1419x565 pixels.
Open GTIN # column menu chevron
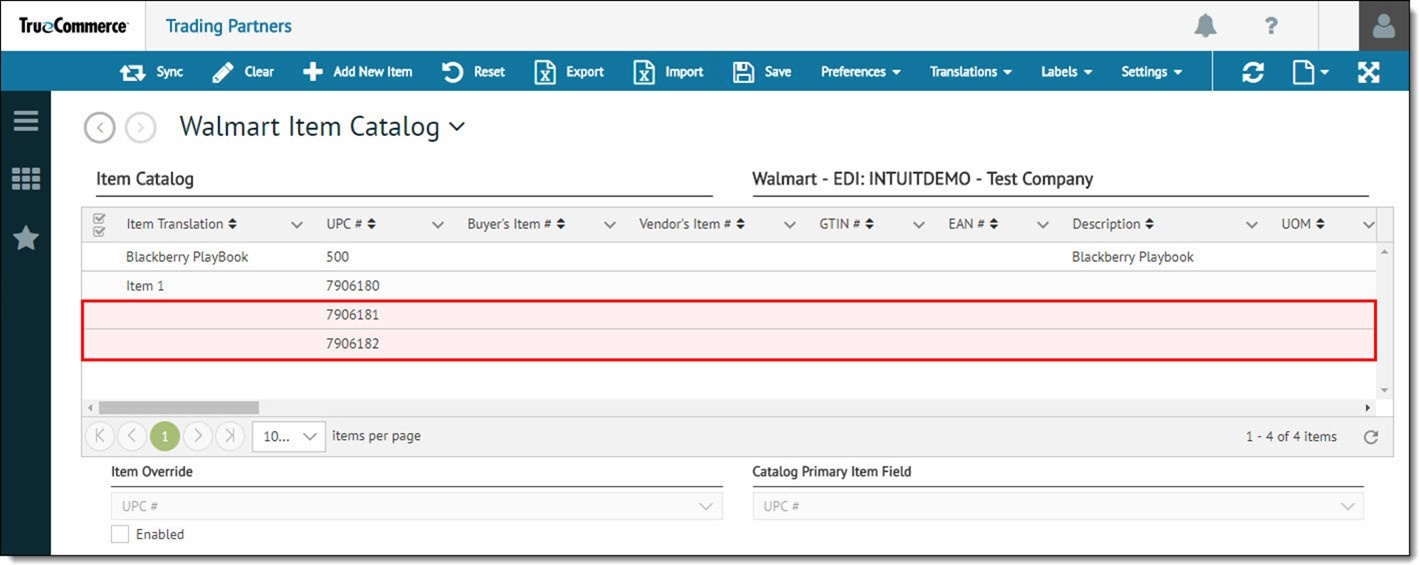(x=919, y=225)
